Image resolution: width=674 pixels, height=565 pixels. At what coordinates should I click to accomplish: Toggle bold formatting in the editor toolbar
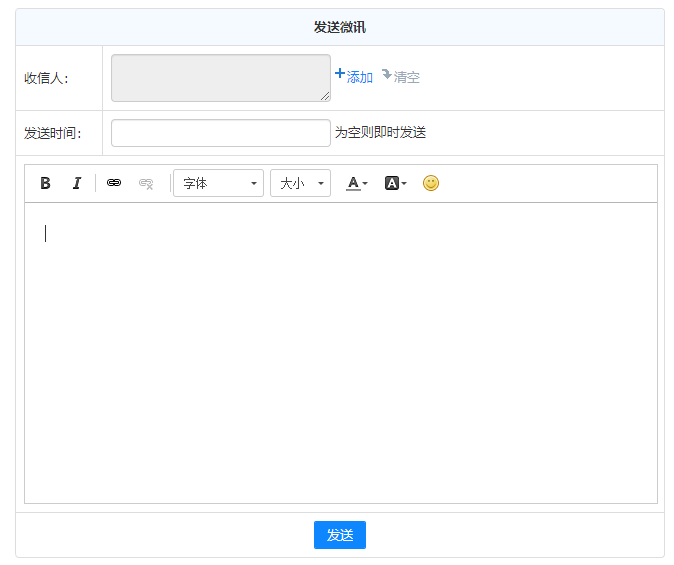tap(45, 183)
